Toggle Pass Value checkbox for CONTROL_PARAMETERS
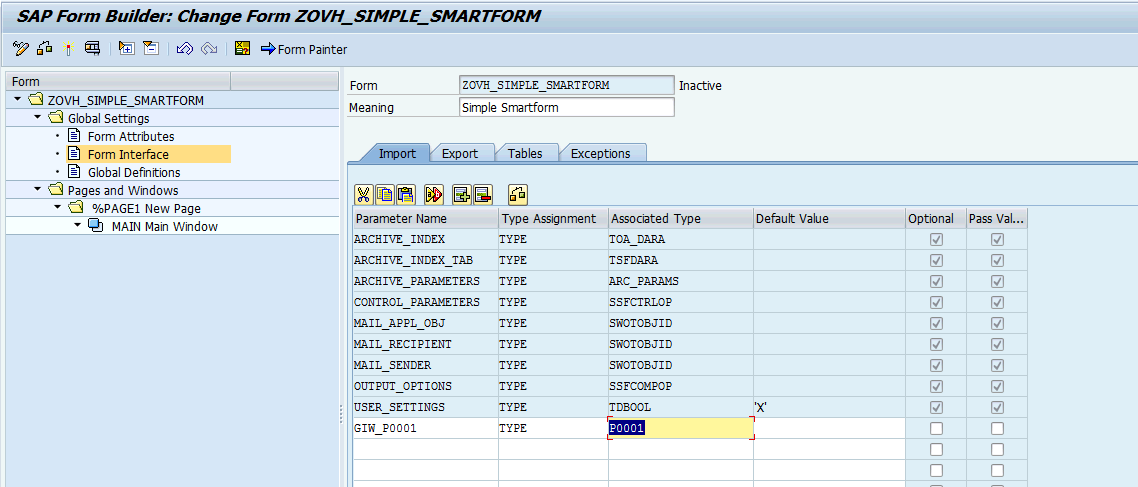 997,302
